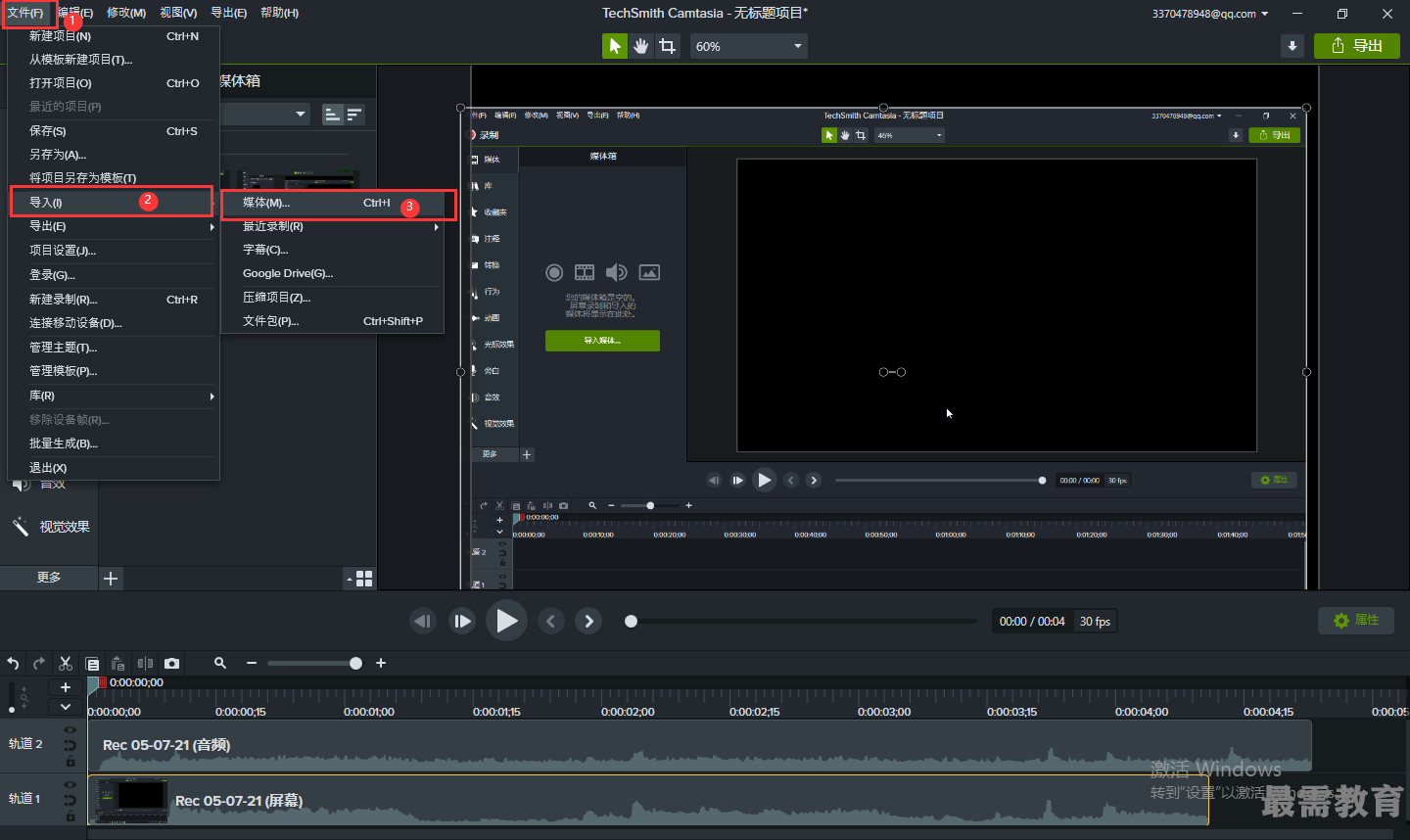
Task: Choose 打开项目(O) menu entry
Action: (x=114, y=83)
